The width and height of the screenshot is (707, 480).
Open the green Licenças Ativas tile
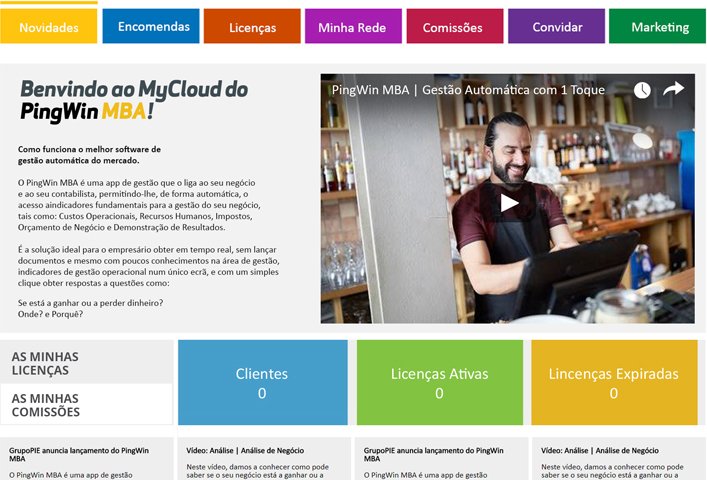440,382
